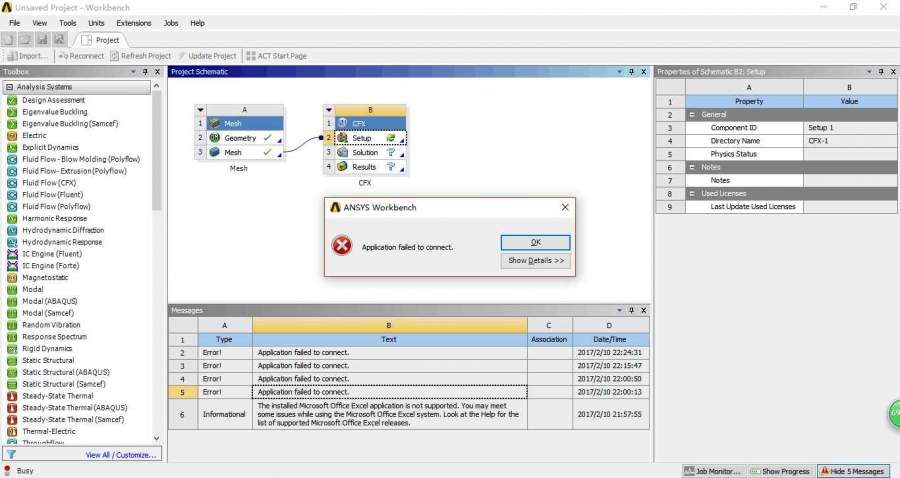Pin the Project Schematic panel
The height and width of the screenshot is (478, 900).
pyautogui.click(x=631, y=72)
